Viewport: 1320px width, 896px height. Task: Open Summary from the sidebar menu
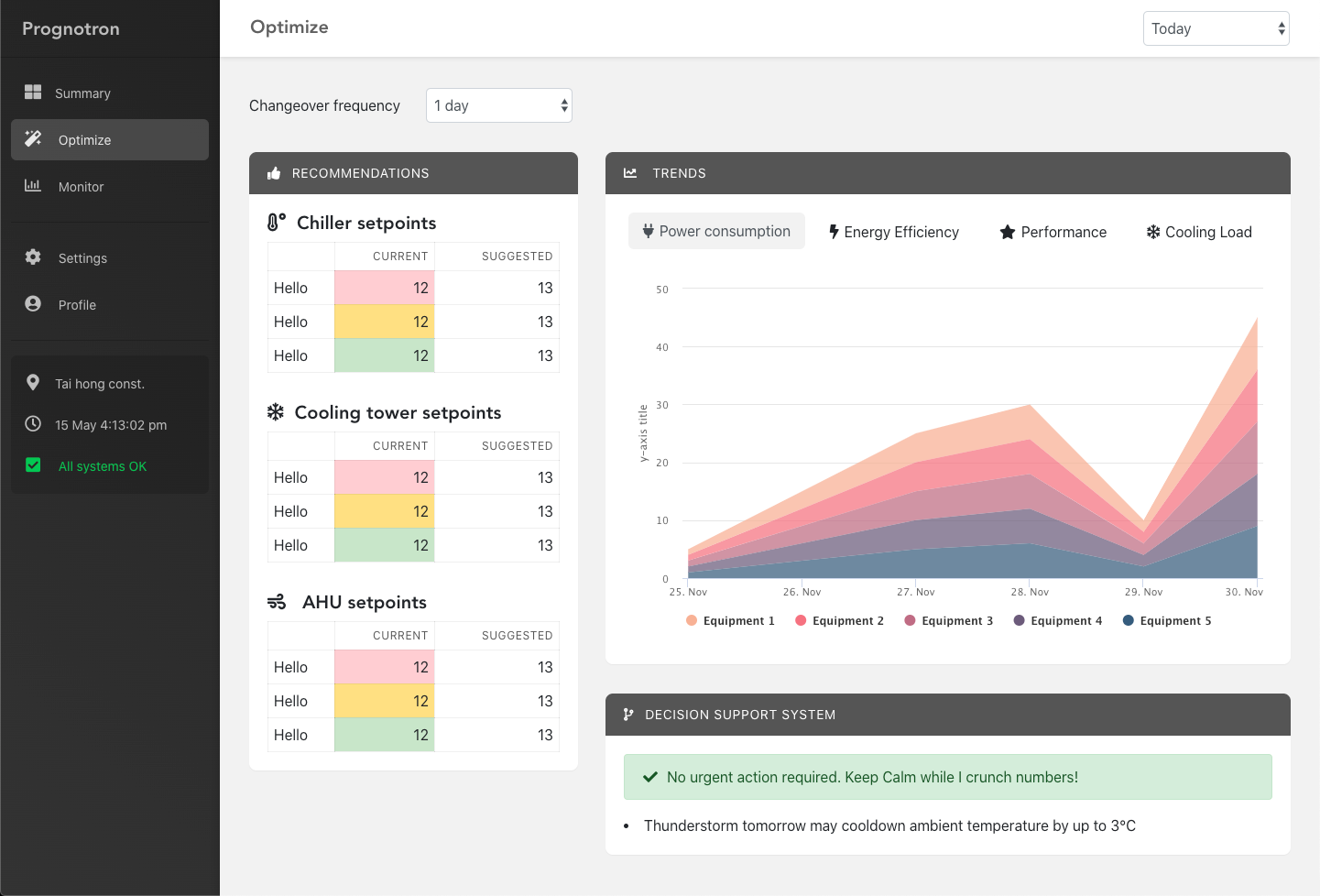[x=110, y=93]
